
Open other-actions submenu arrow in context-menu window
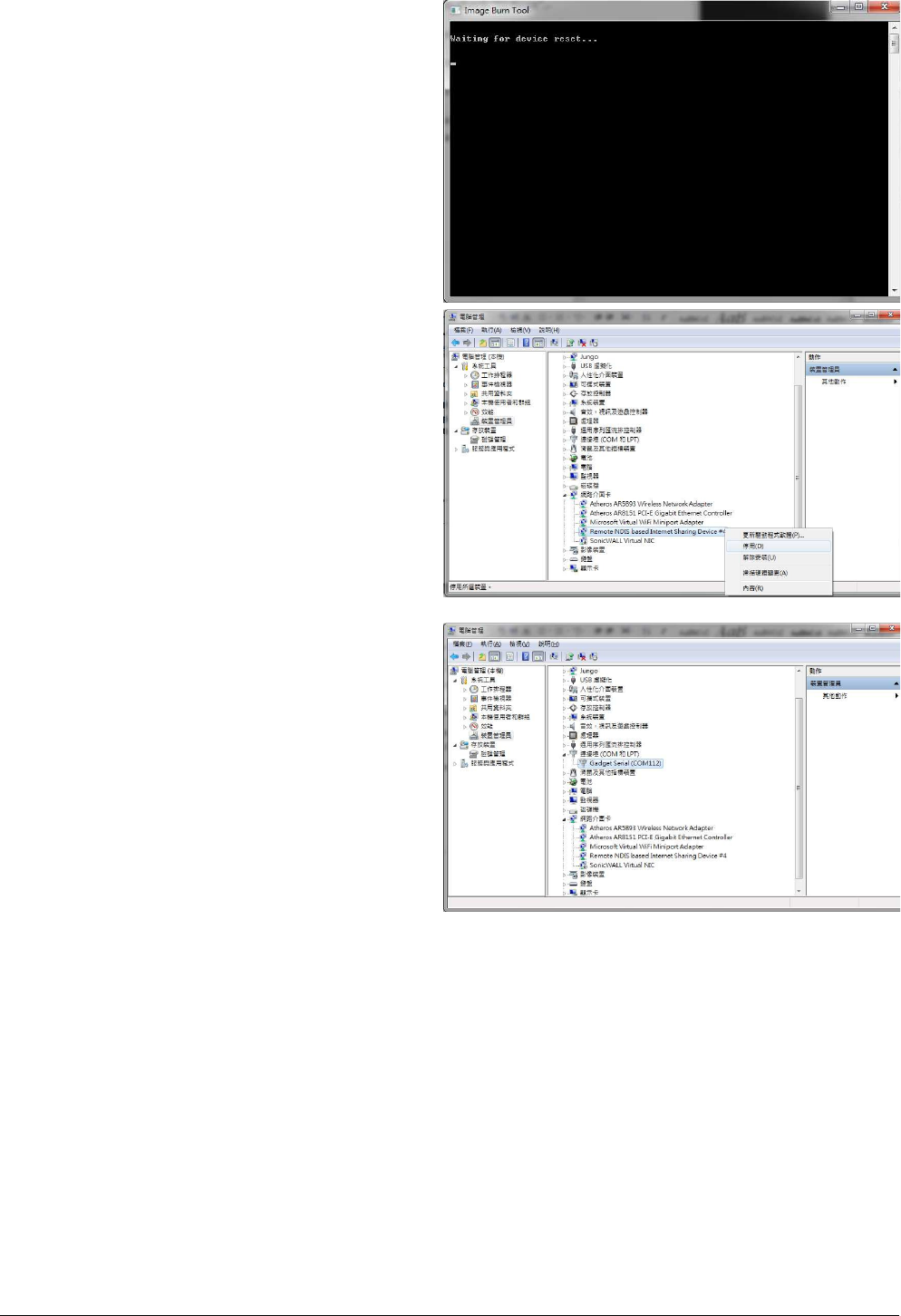tap(896, 382)
